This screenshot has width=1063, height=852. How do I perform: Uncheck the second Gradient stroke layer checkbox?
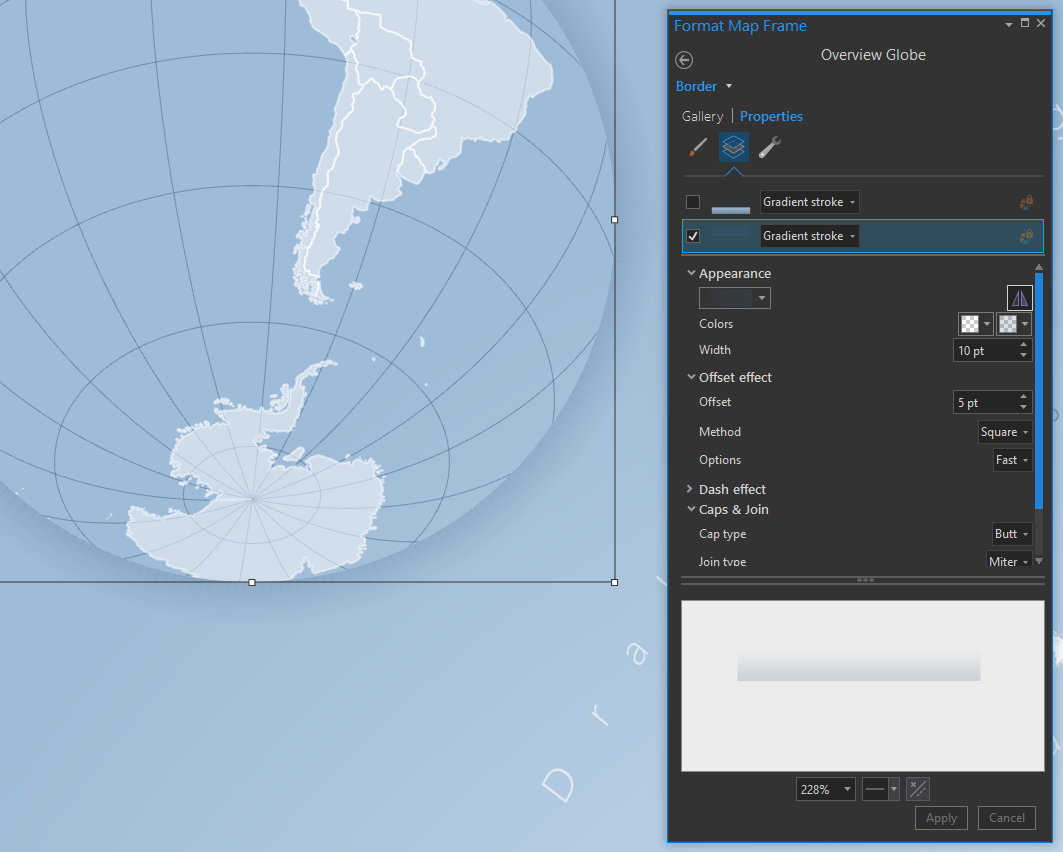[x=693, y=236]
